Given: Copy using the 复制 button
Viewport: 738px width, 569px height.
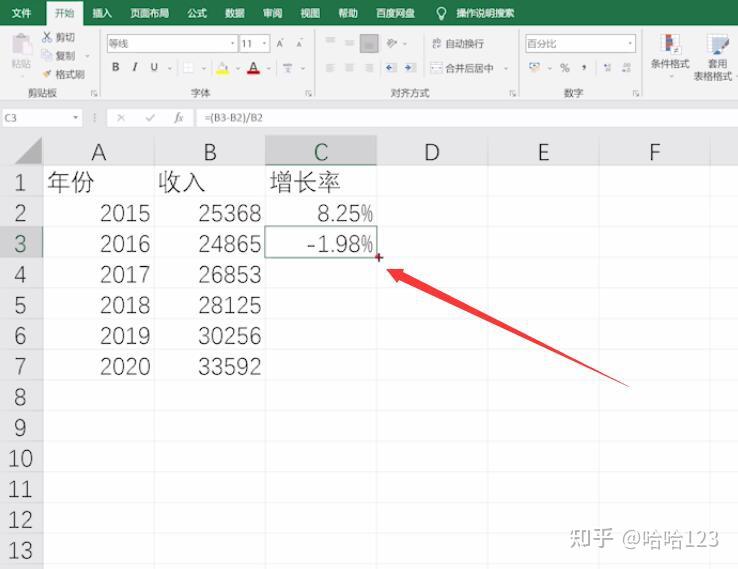Looking at the screenshot, I should (58, 56).
